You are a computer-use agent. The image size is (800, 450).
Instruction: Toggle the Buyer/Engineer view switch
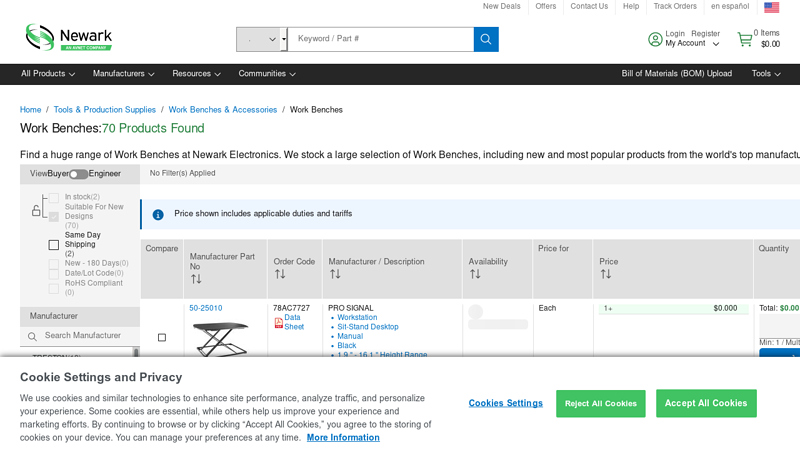click(x=79, y=174)
